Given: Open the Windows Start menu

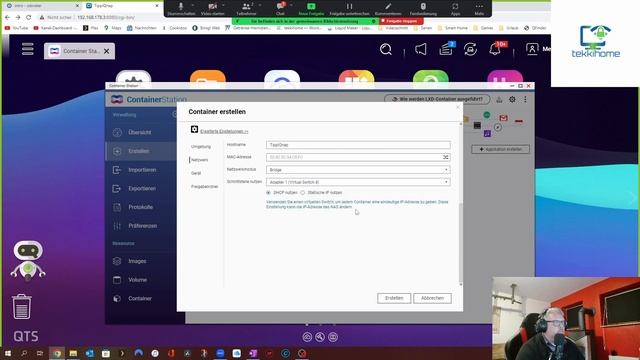Looking at the screenshot, I should pos(7,353).
